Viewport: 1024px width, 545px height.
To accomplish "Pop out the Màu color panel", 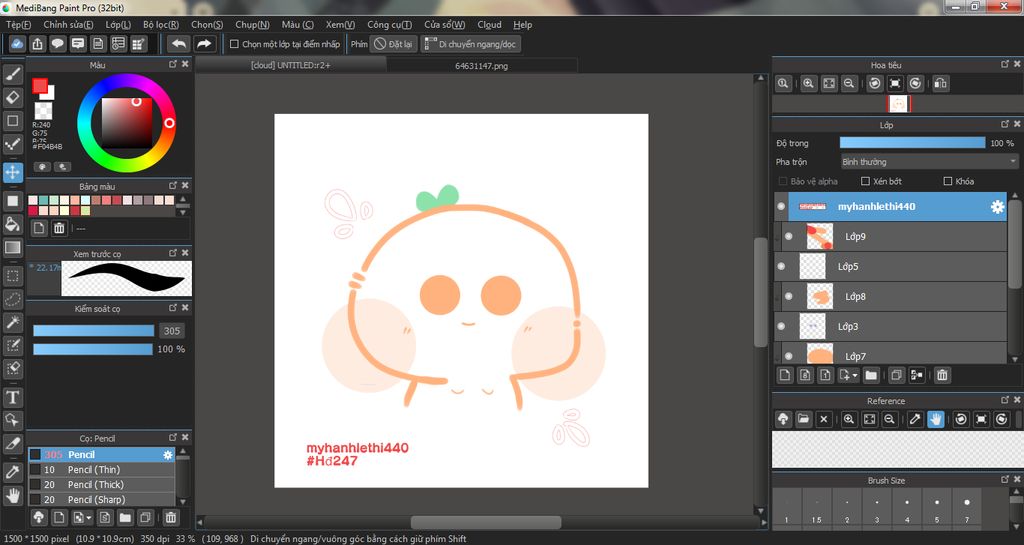I will tap(173, 64).
